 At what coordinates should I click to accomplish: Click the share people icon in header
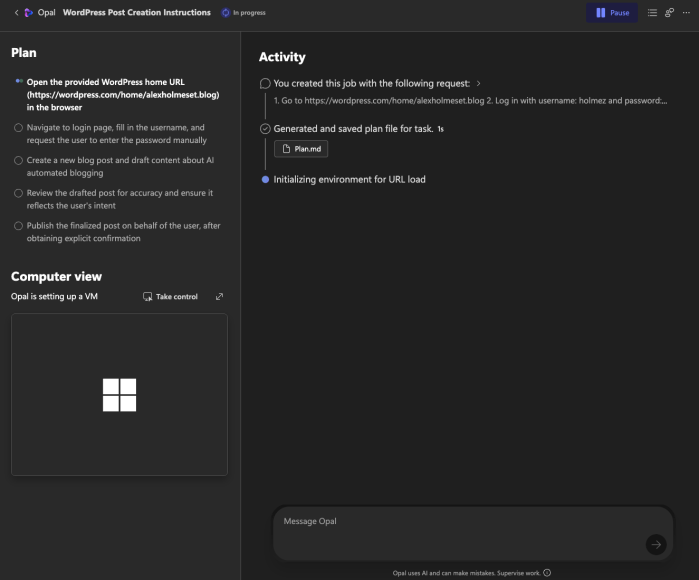click(x=669, y=13)
